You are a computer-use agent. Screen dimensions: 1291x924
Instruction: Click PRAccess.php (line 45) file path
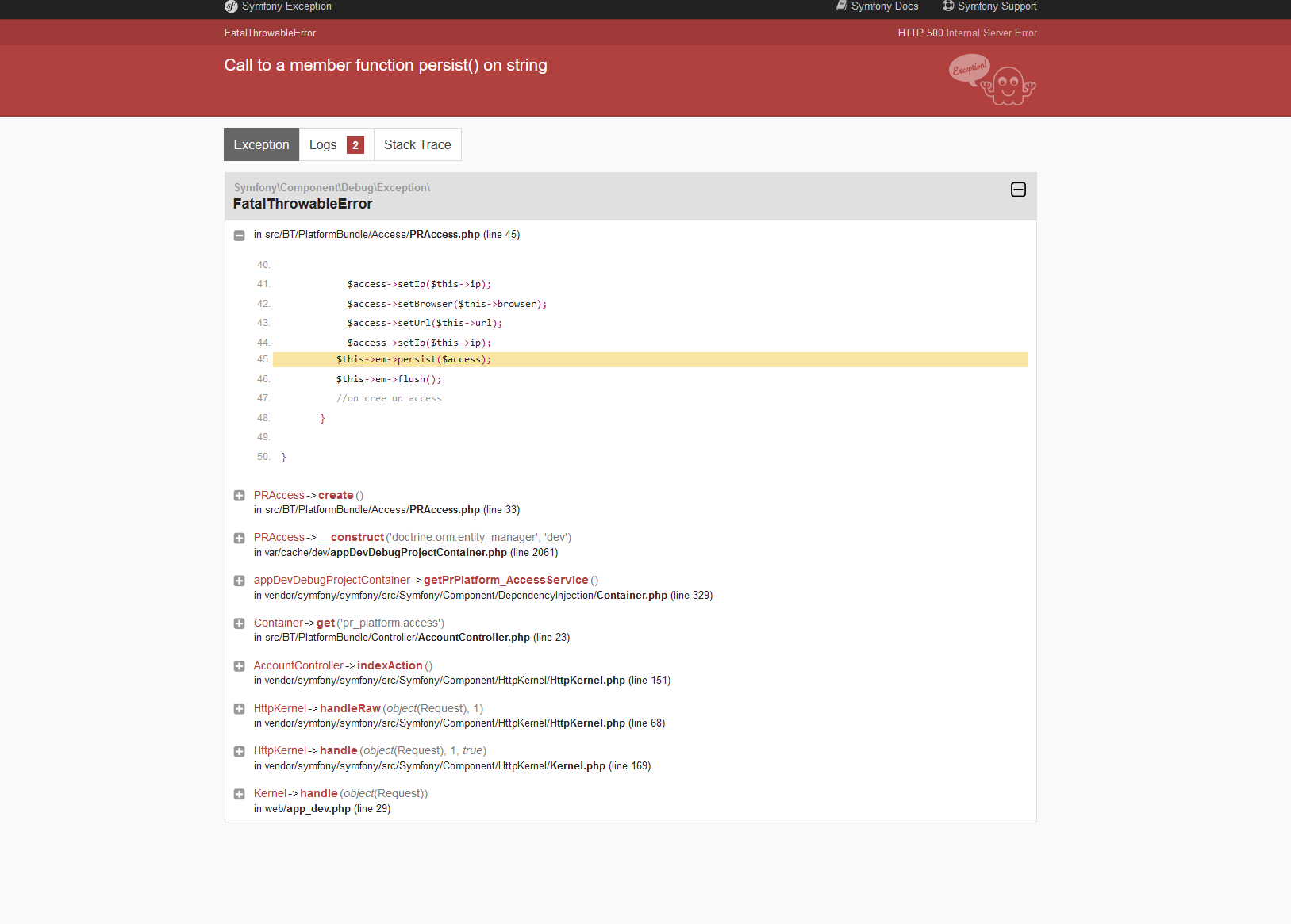point(386,235)
